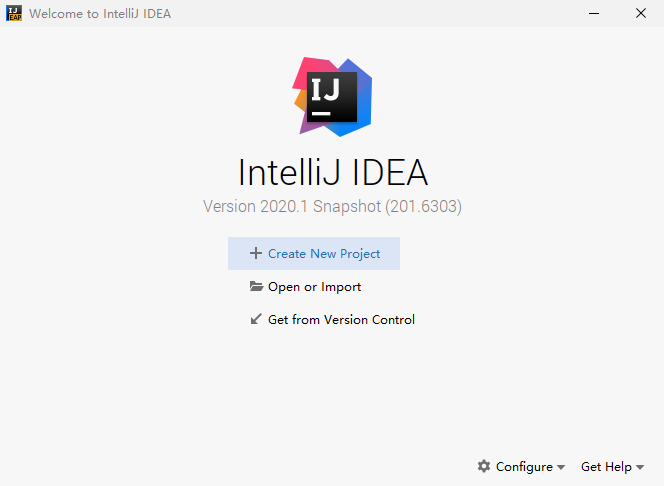
Task: Expand the Get Help dropdown arrow
Action: point(640,468)
